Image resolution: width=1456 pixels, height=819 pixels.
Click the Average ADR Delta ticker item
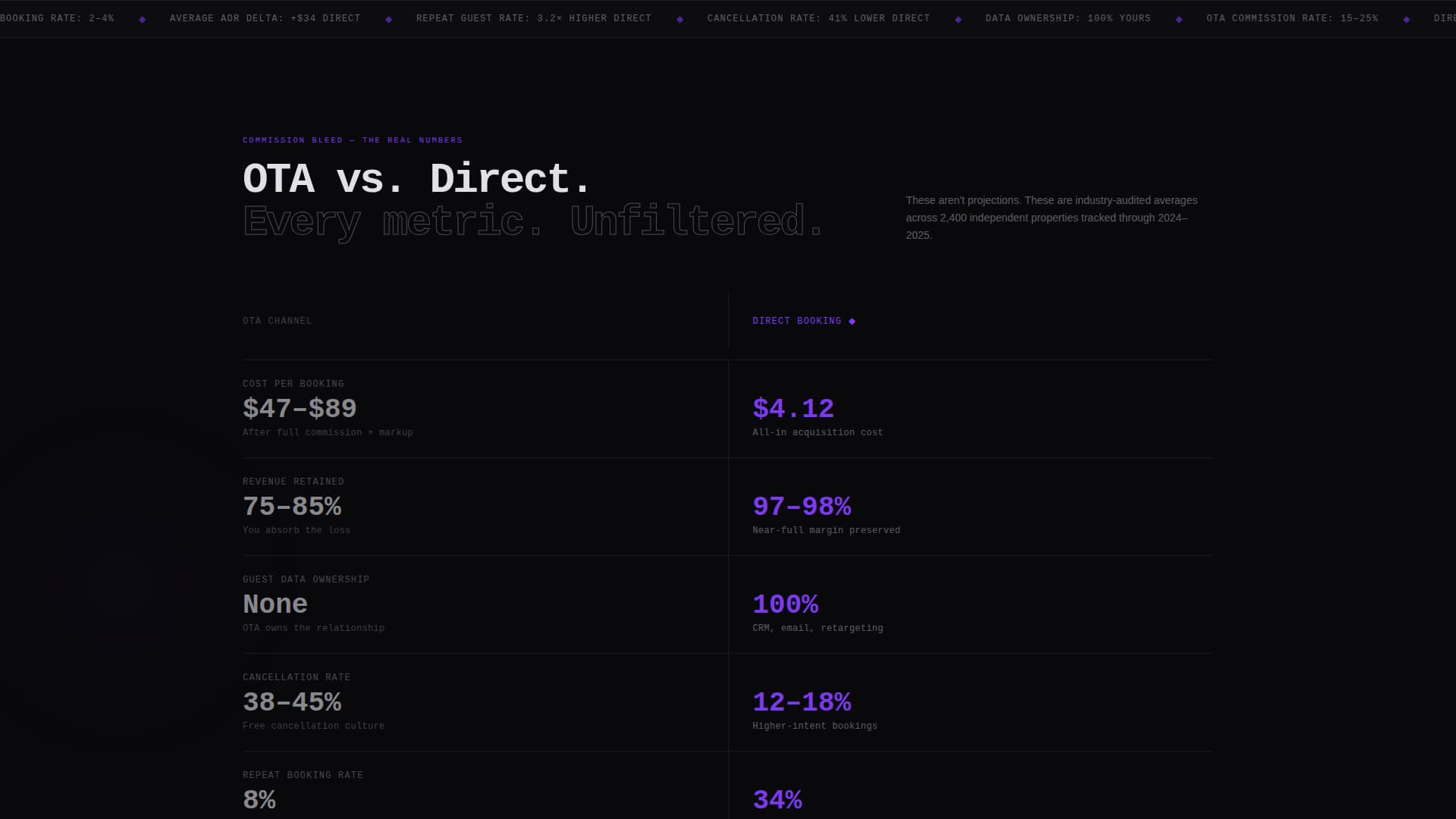[265, 18]
